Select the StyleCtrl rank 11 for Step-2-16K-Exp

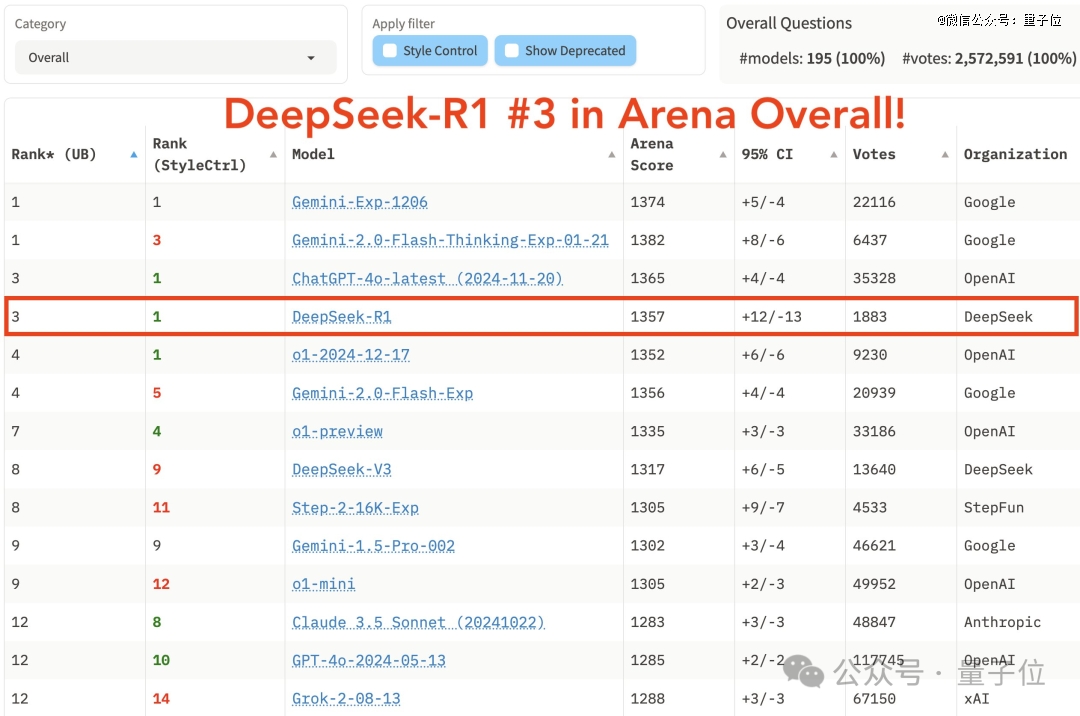click(x=161, y=507)
